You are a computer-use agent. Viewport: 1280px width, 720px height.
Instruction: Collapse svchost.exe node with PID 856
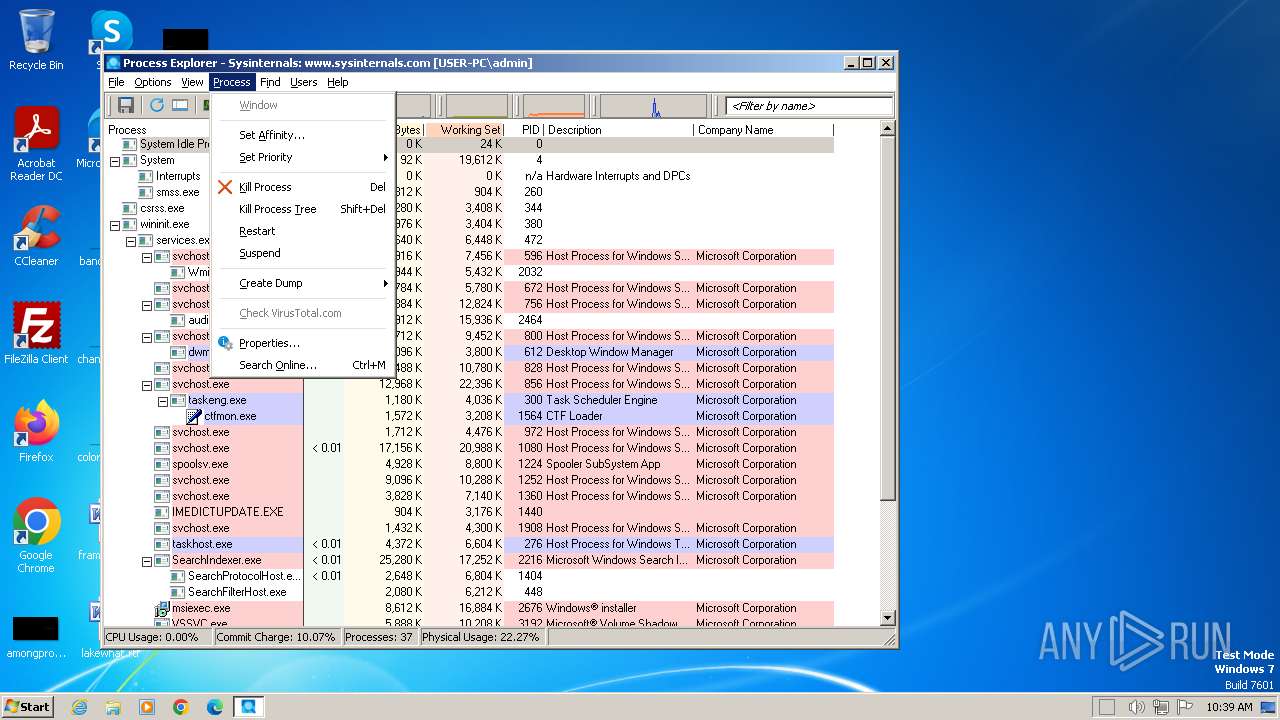[x=147, y=384]
